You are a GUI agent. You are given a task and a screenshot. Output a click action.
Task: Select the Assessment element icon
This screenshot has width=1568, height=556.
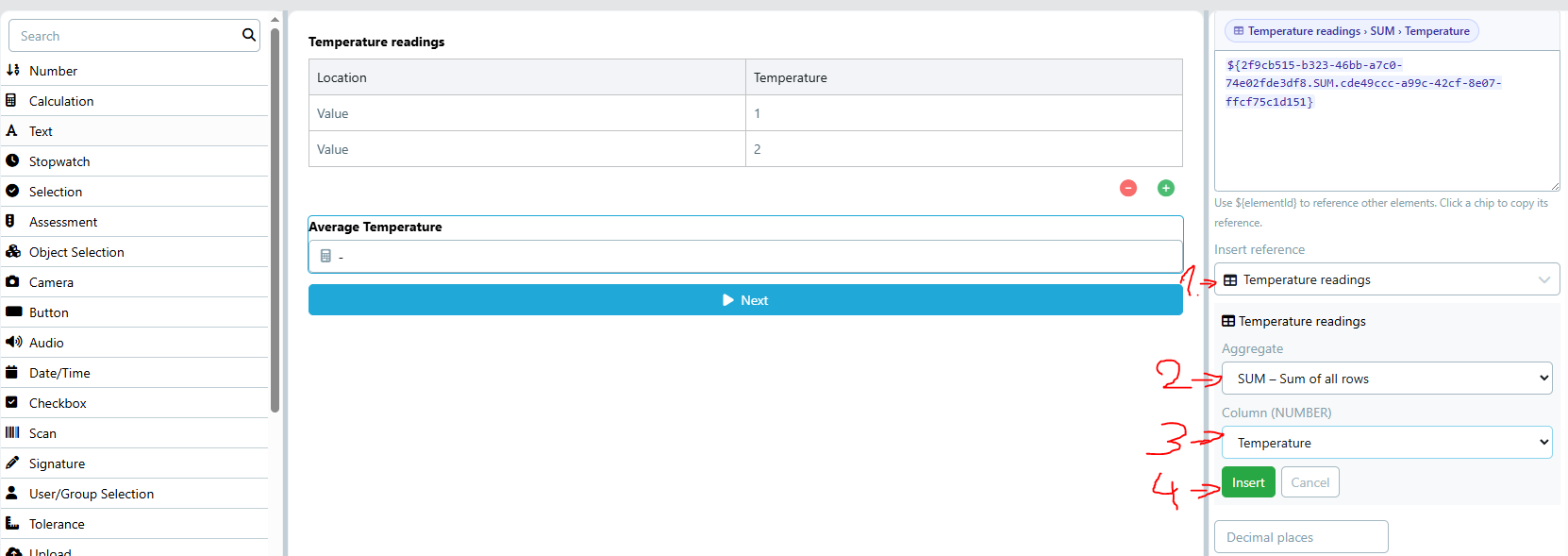pyautogui.click(x=10, y=221)
